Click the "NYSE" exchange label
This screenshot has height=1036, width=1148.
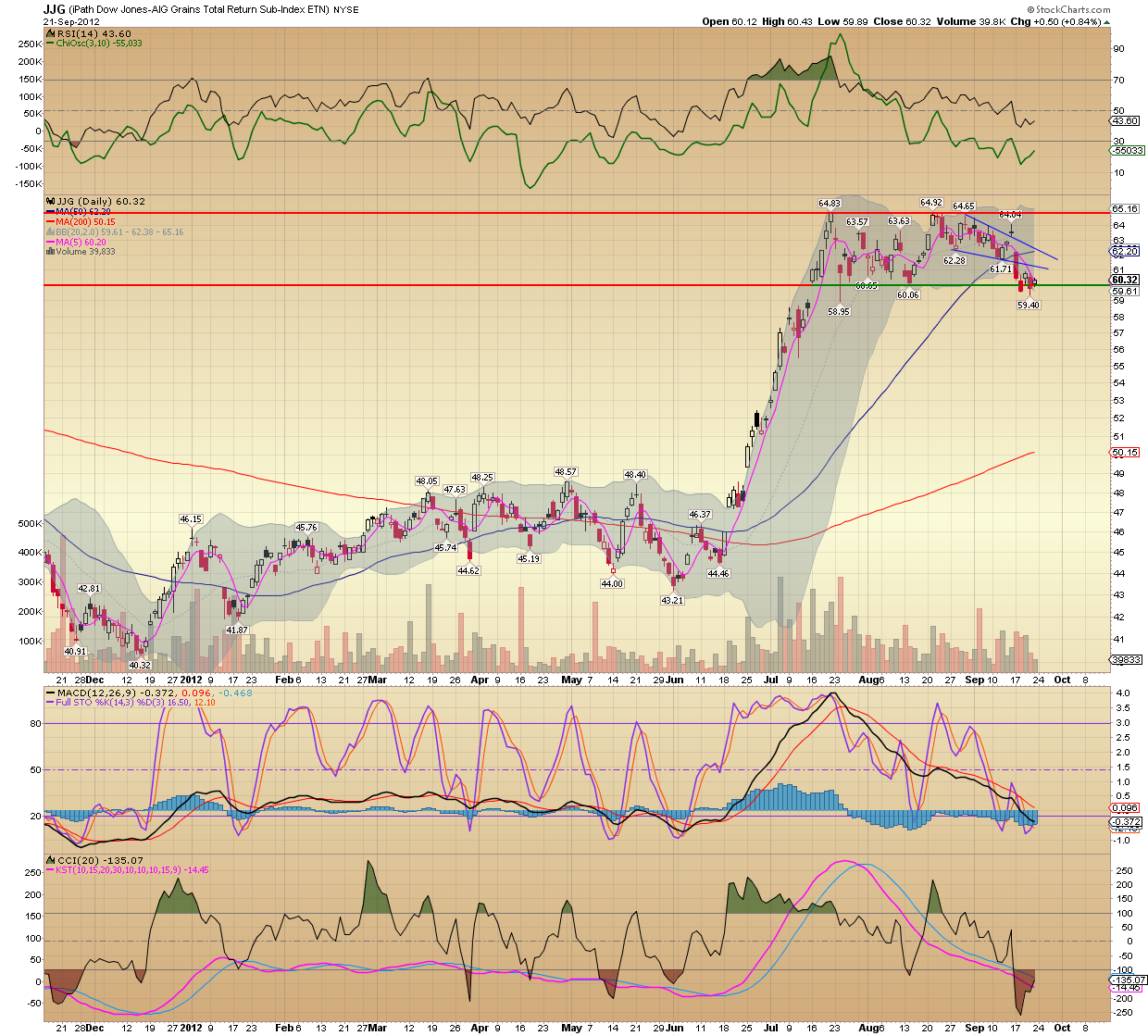(346, 10)
